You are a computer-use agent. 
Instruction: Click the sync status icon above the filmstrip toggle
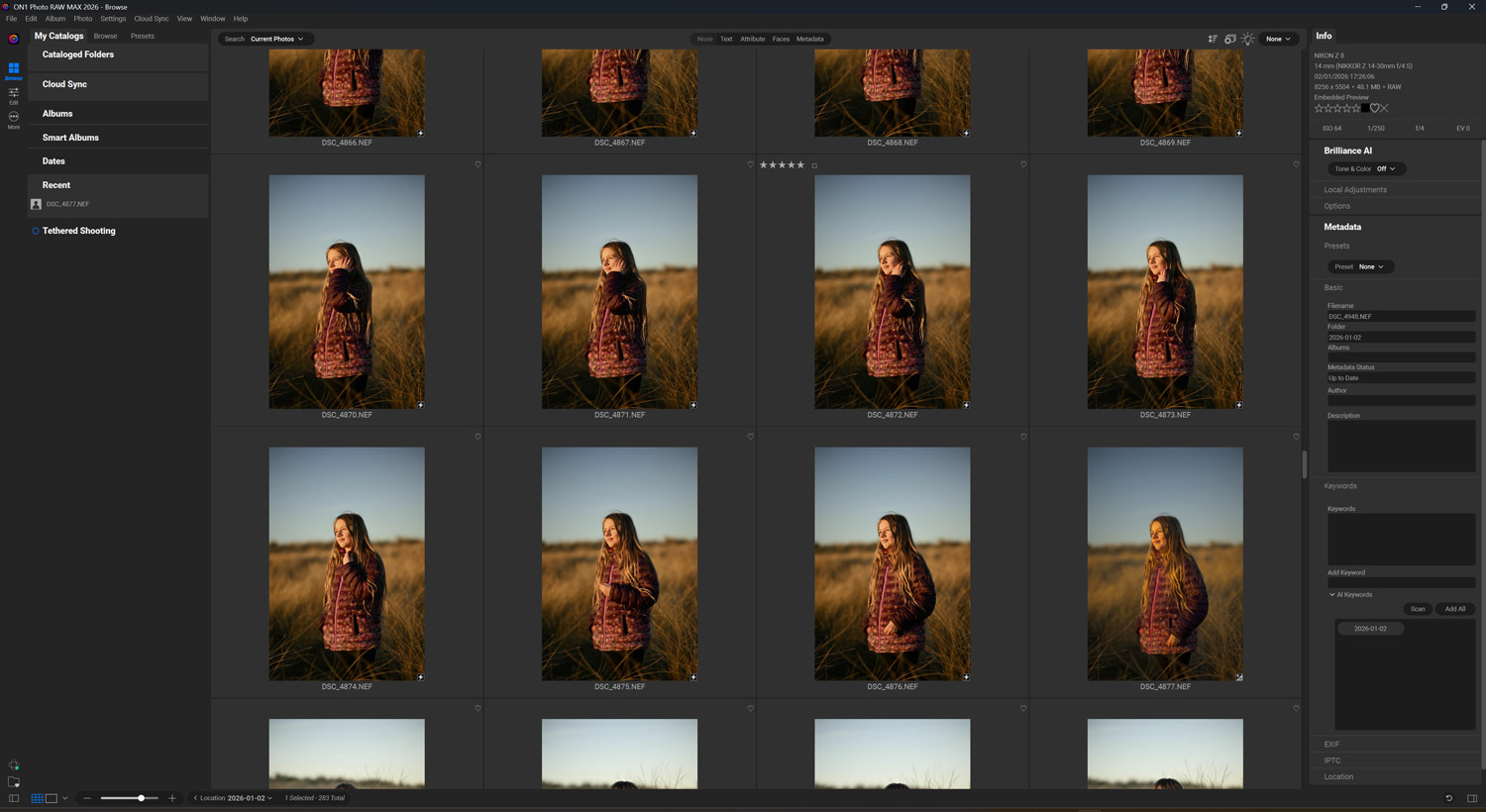(14, 764)
